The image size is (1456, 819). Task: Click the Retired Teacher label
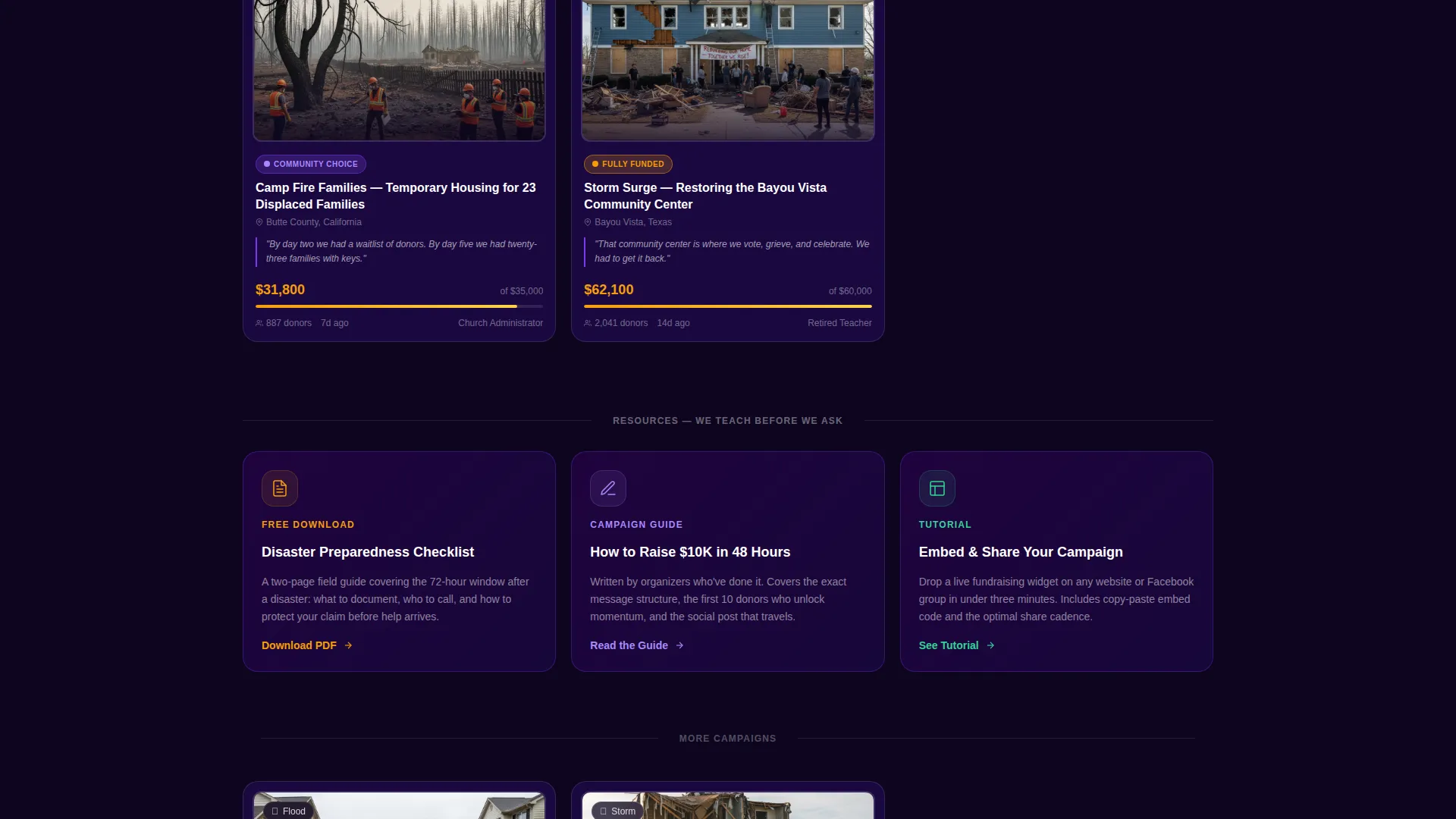click(839, 323)
